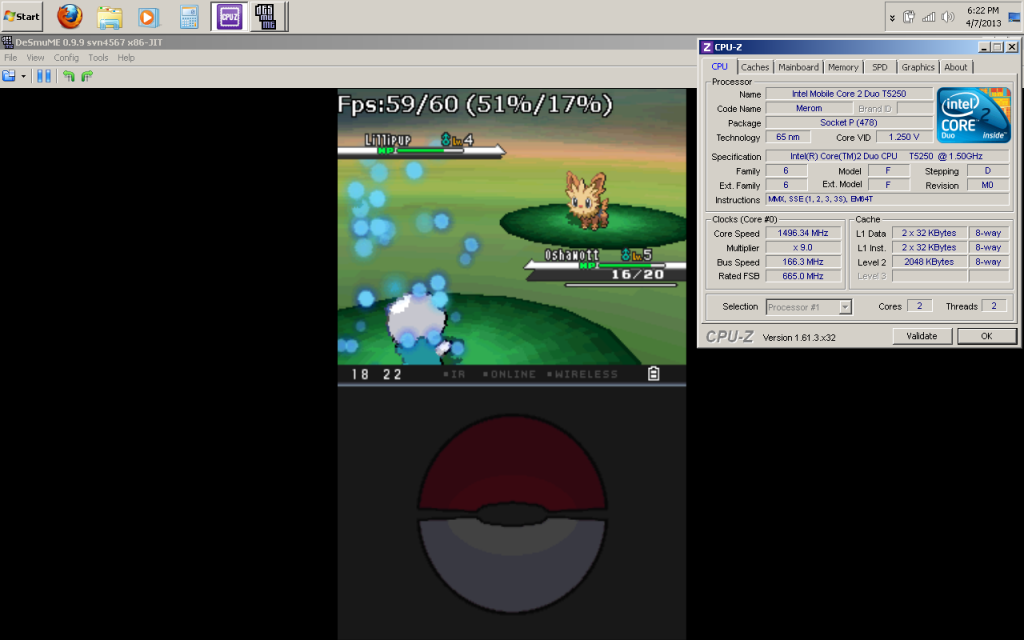
Task: Open the Config menu in DeSmuME
Action: [x=66, y=57]
